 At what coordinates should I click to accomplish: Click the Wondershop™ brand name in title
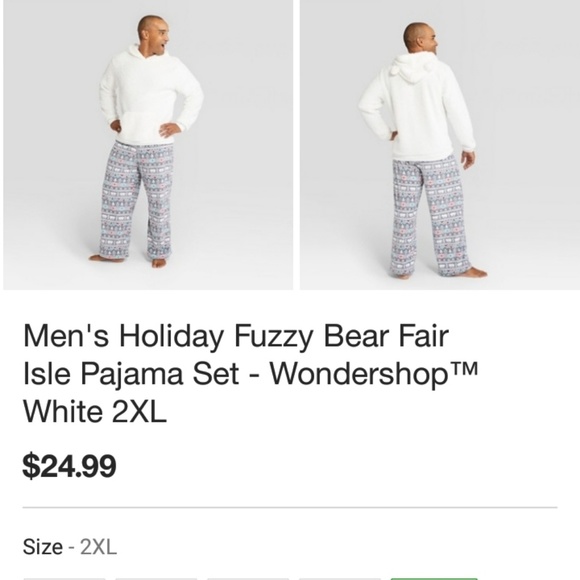[374, 374]
